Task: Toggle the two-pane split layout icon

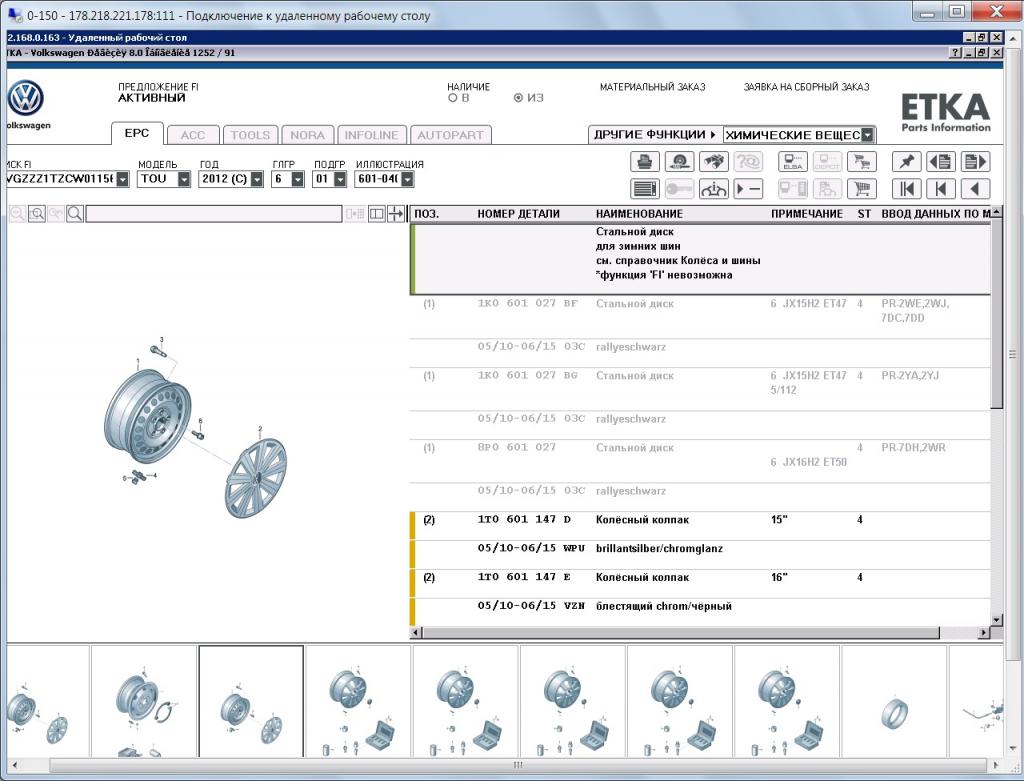Action: (377, 214)
